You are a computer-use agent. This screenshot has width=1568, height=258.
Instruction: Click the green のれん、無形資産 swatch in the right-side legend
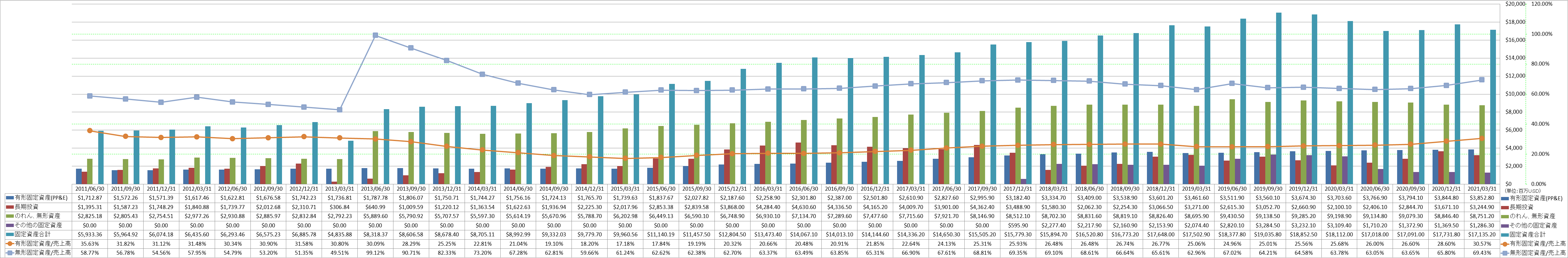[x=1504, y=217]
